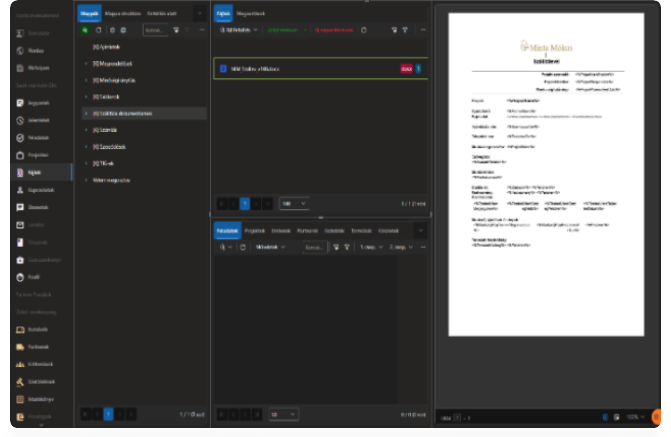Open the Új feltöltés dropdown
The height and width of the screenshot is (437, 671).
pos(239,30)
